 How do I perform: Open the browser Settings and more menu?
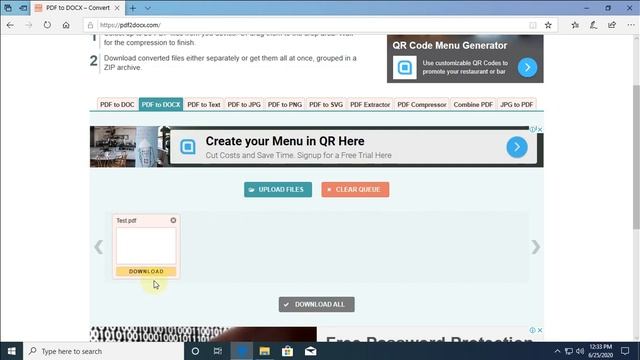[x=631, y=25]
